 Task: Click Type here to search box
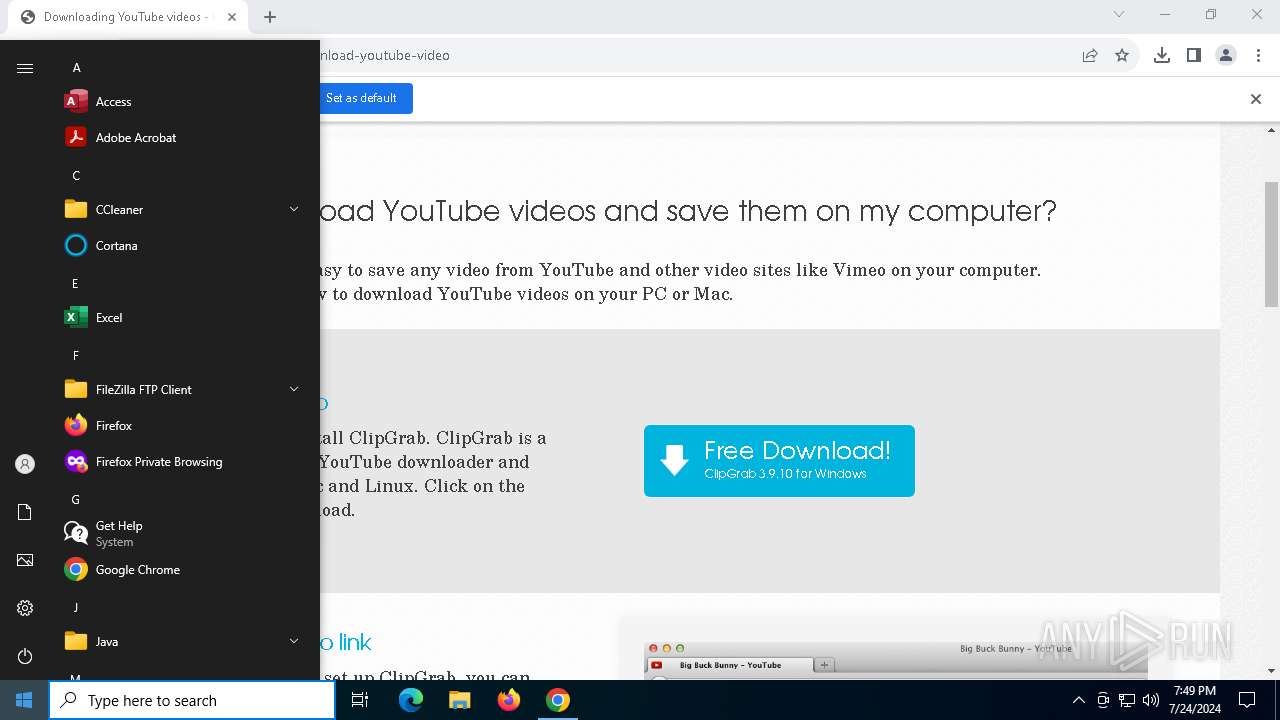[192, 700]
